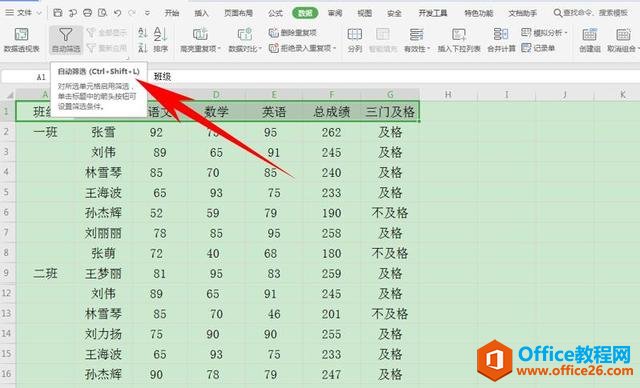640x388 pixels.
Task: Expand the 数据对比 dropdown
Action: (260, 49)
